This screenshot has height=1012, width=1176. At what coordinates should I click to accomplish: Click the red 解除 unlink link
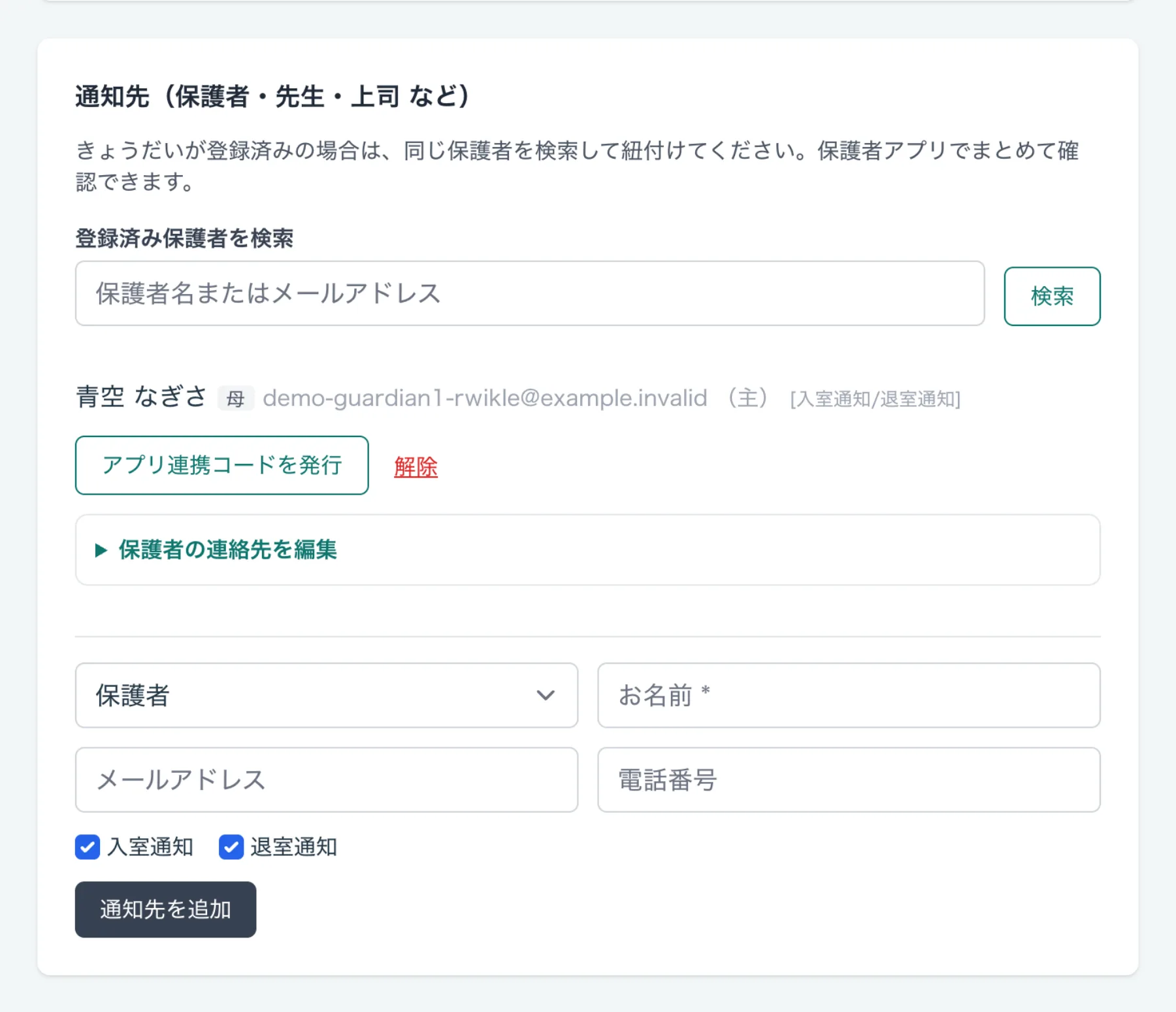coord(416,466)
